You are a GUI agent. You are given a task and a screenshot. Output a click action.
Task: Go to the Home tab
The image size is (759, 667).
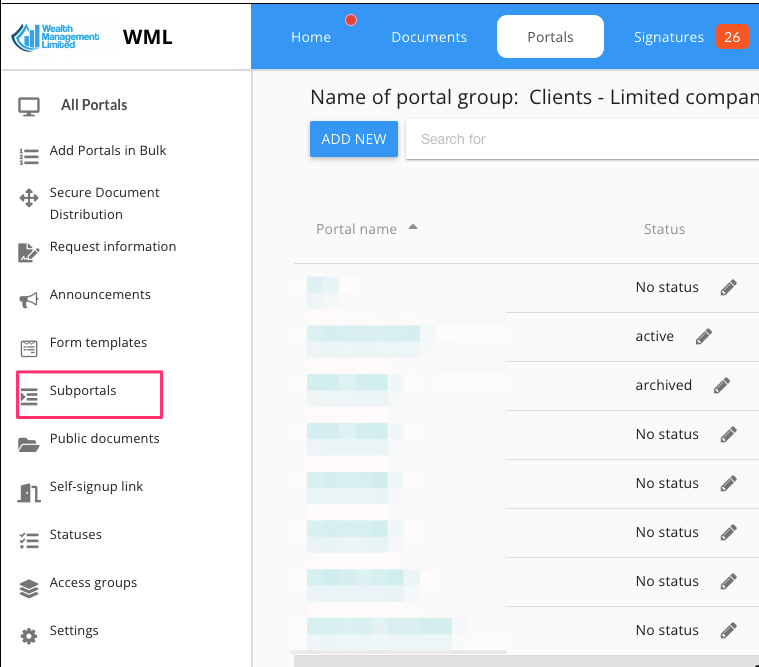coord(311,37)
